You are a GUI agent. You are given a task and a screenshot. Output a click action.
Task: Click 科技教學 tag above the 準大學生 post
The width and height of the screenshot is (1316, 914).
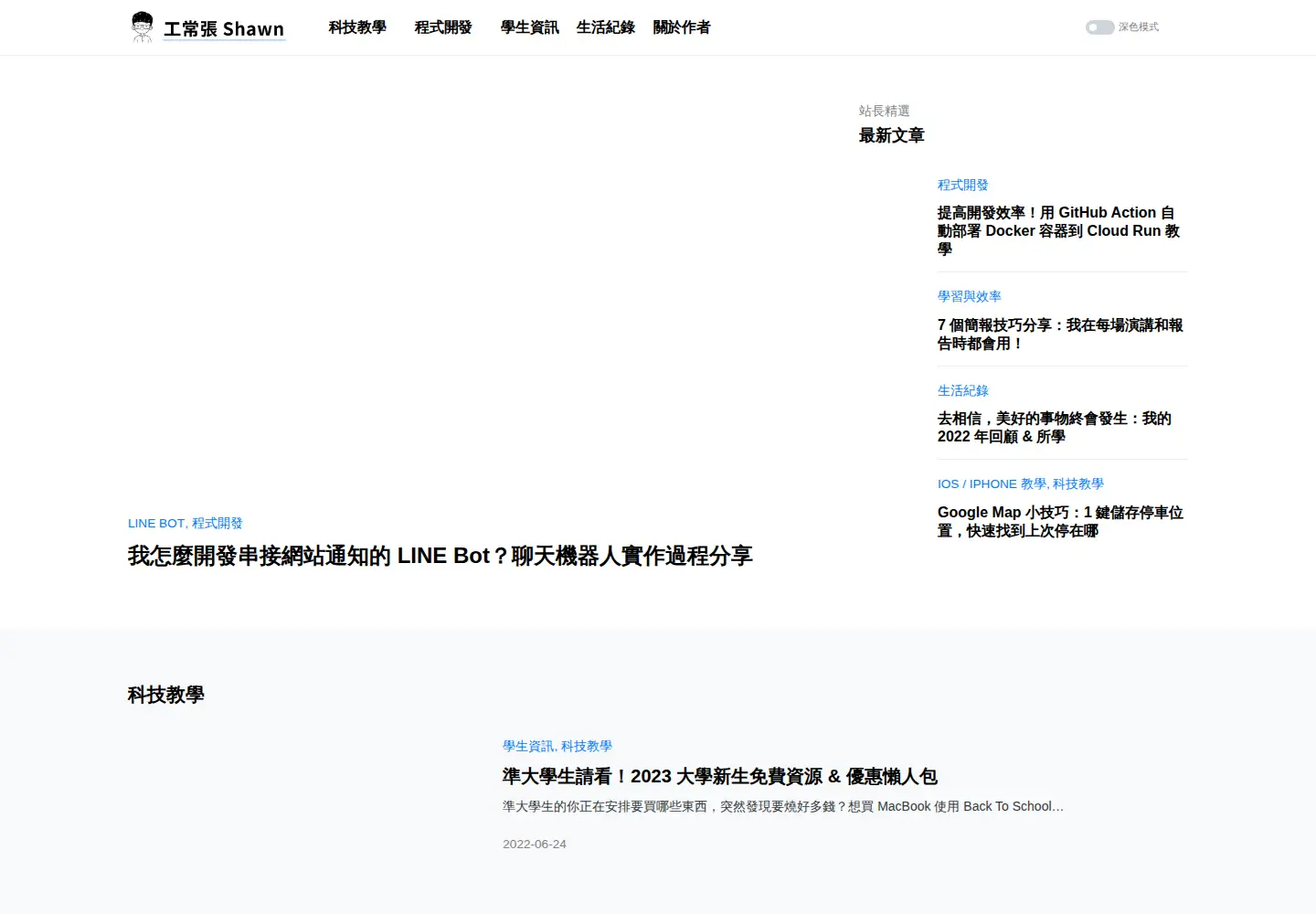coord(587,747)
